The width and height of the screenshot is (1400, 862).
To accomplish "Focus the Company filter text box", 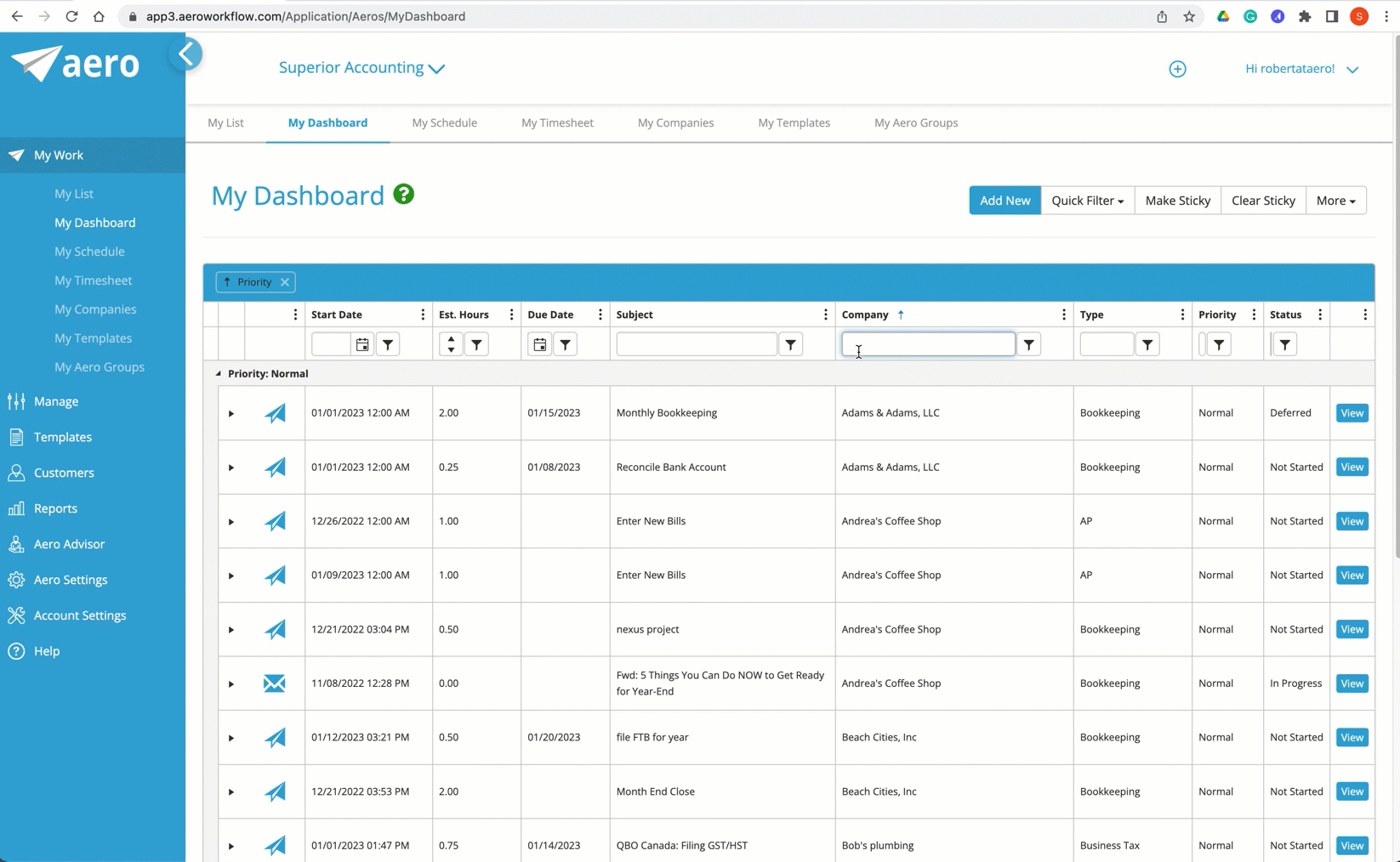I will click(x=928, y=344).
